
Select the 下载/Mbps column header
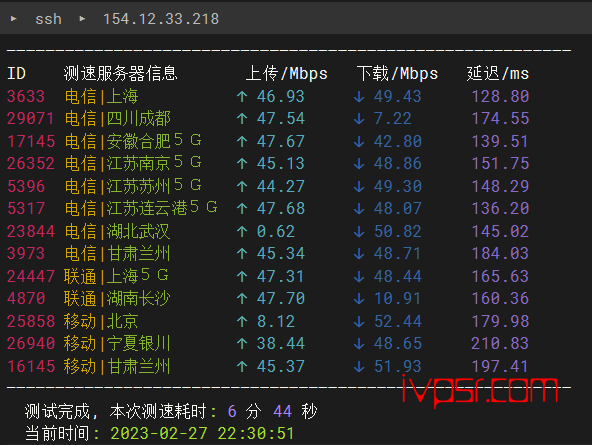397,74
